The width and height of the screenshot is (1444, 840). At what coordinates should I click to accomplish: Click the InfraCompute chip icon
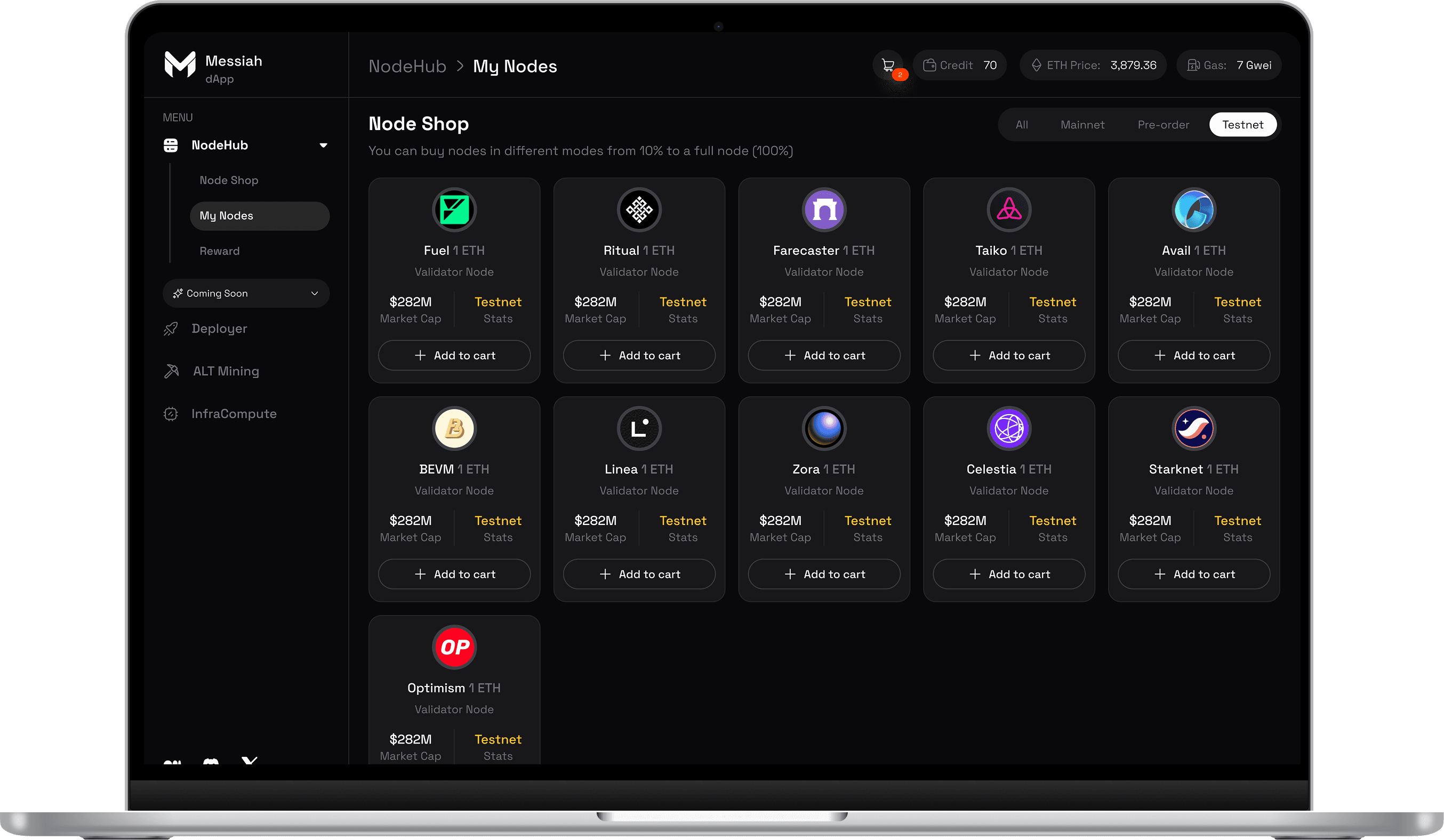pos(171,414)
